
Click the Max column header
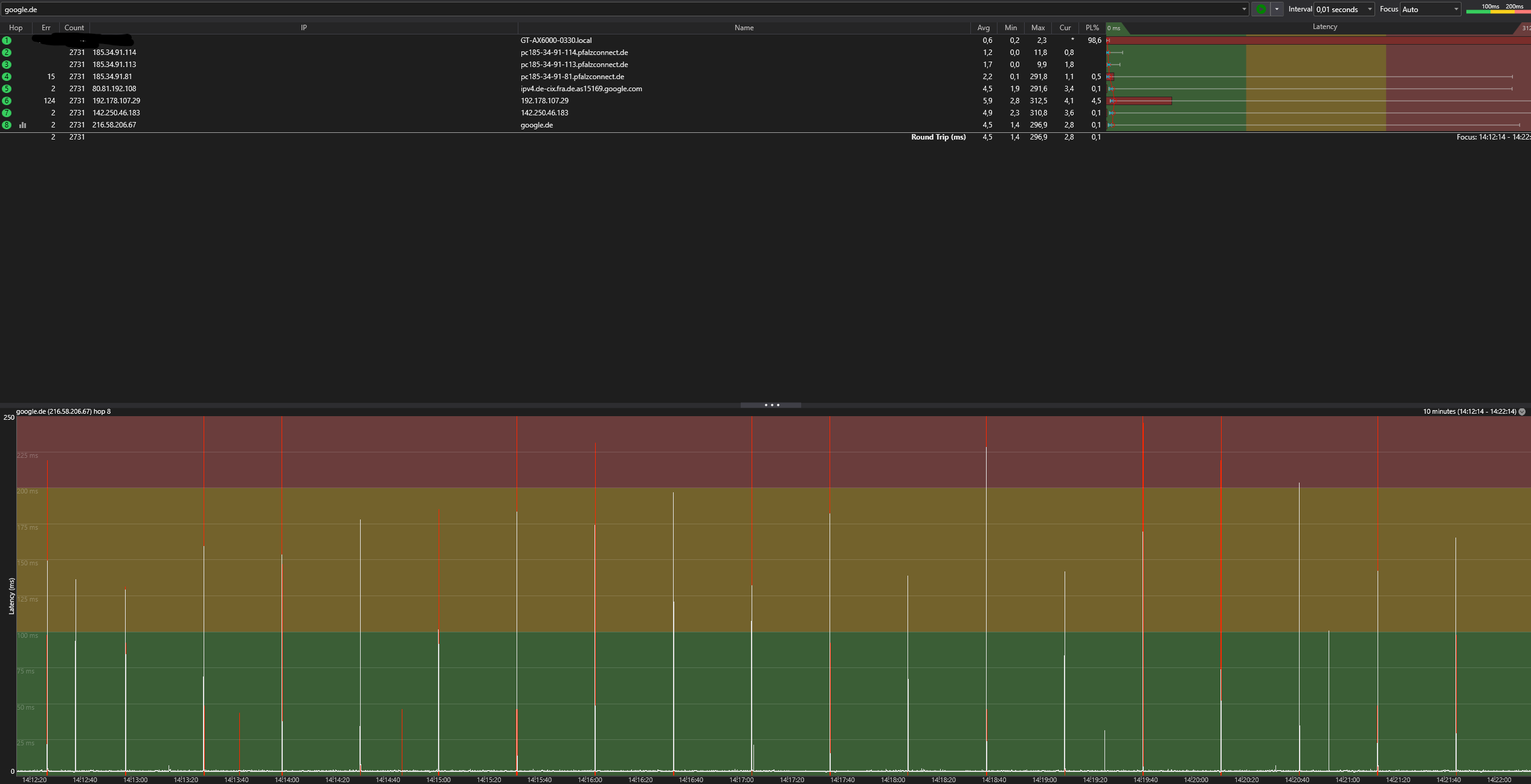click(x=1038, y=28)
